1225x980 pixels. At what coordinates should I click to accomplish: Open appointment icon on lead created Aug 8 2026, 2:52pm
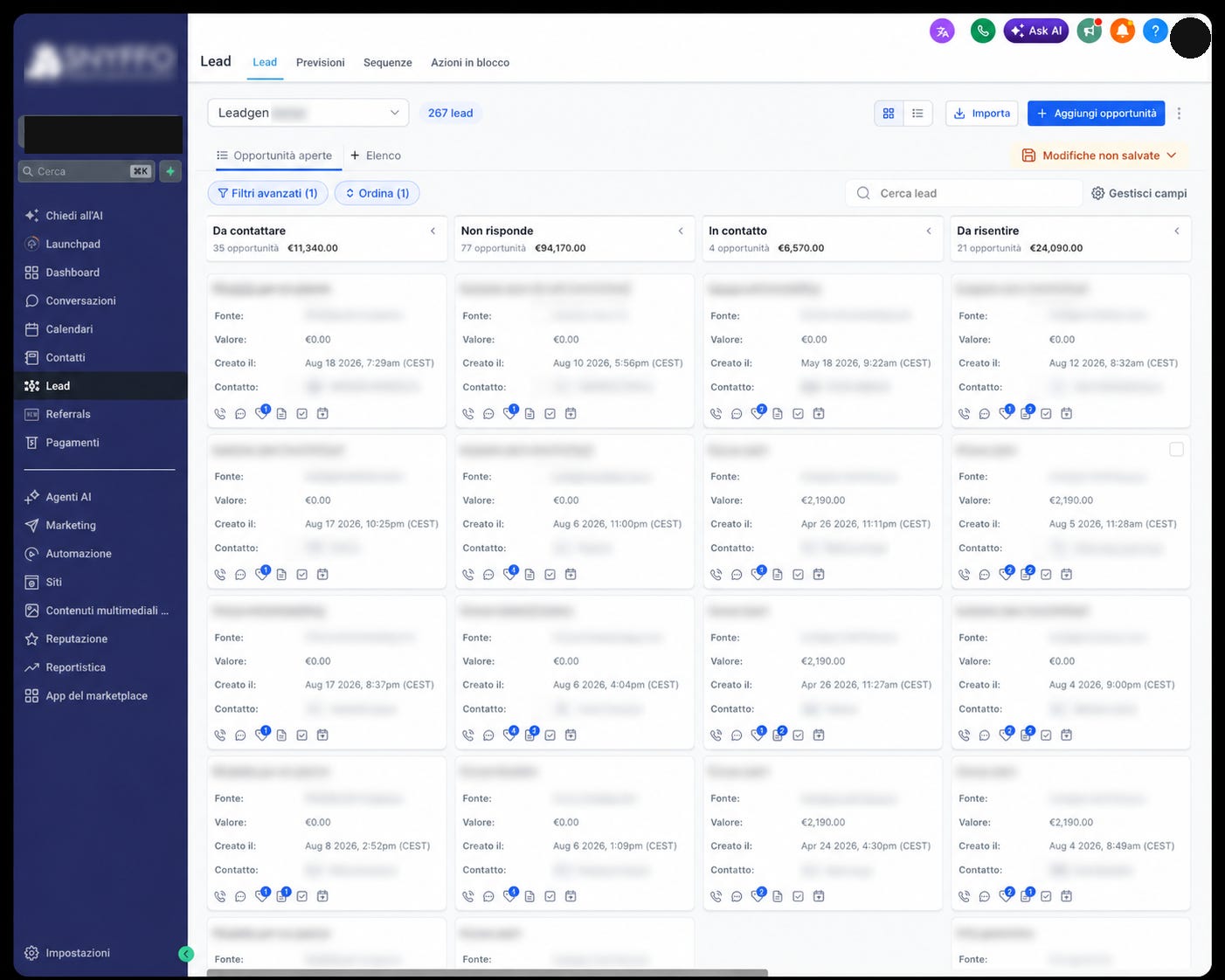tap(322, 896)
